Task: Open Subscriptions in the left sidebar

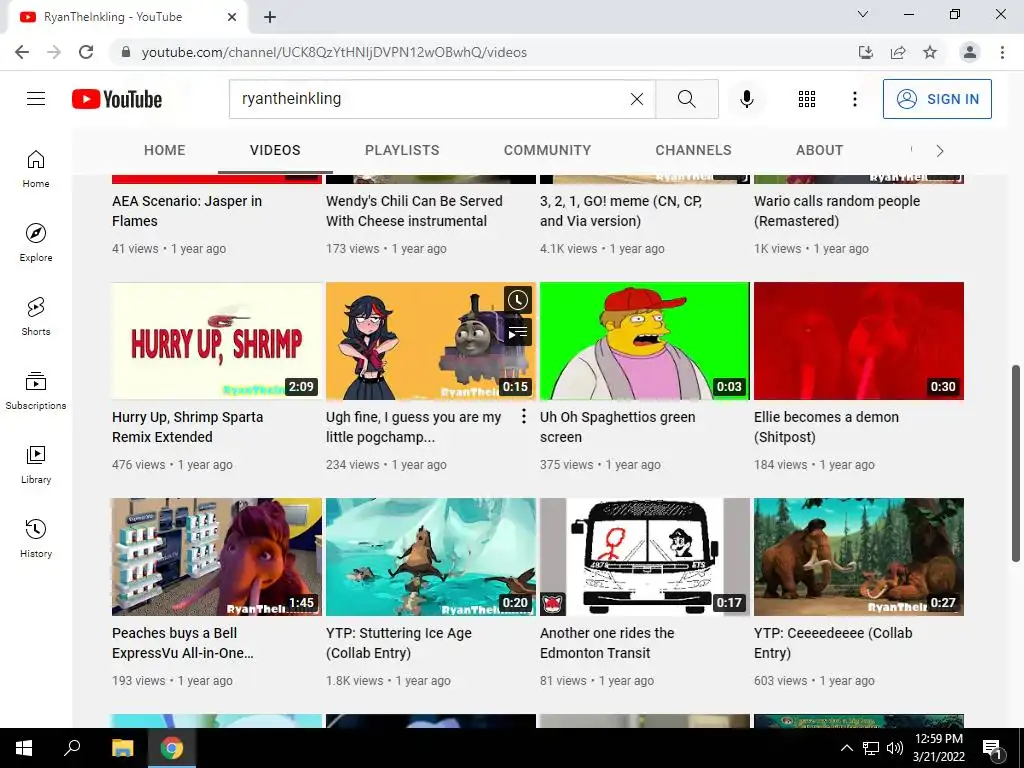Action: [x=36, y=390]
